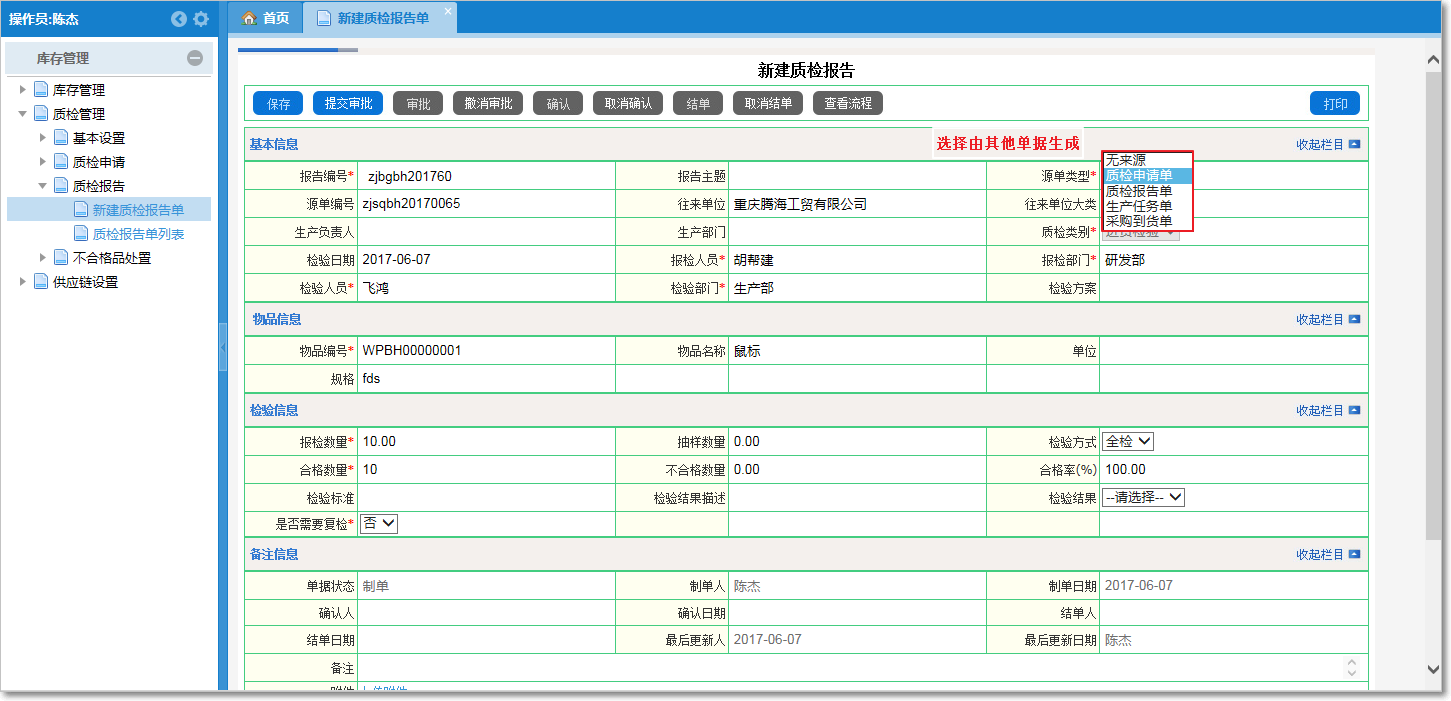
Task: Click the collapse icon in 检验信息 section
Action: click(x=1354, y=410)
